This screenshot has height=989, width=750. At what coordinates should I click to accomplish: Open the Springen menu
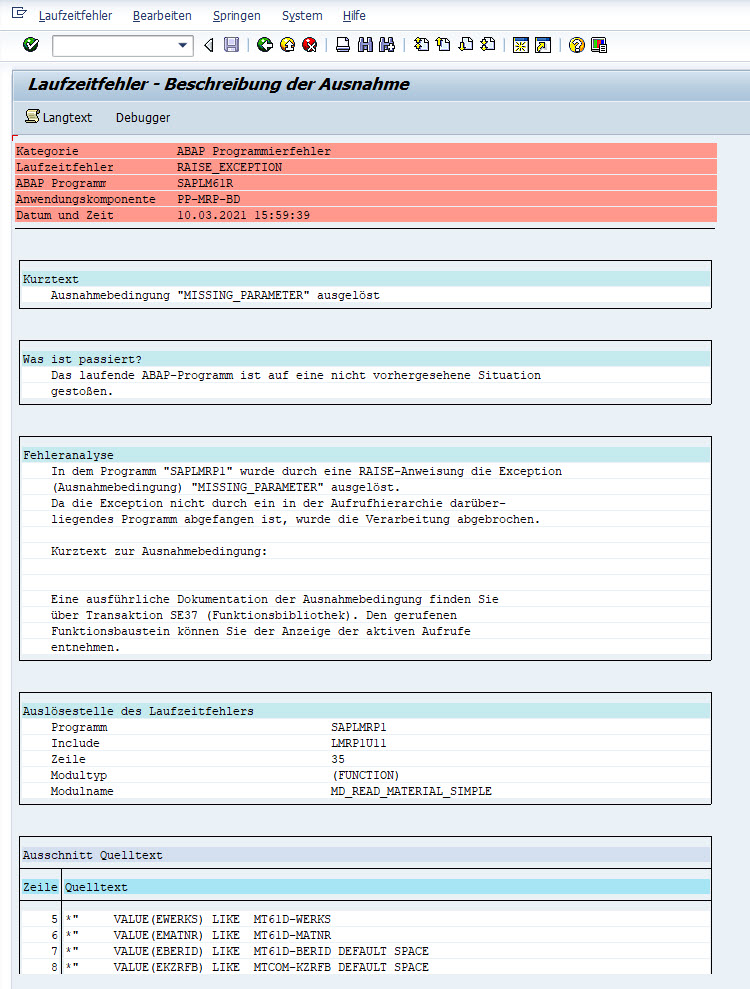click(236, 16)
